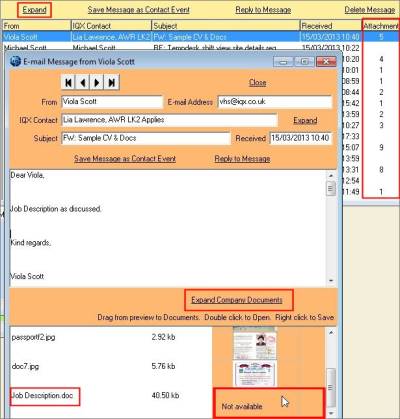The width and height of the screenshot is (400, 419).
Task: Click the attachment count 9 in the list
Action: pos(381,147)
